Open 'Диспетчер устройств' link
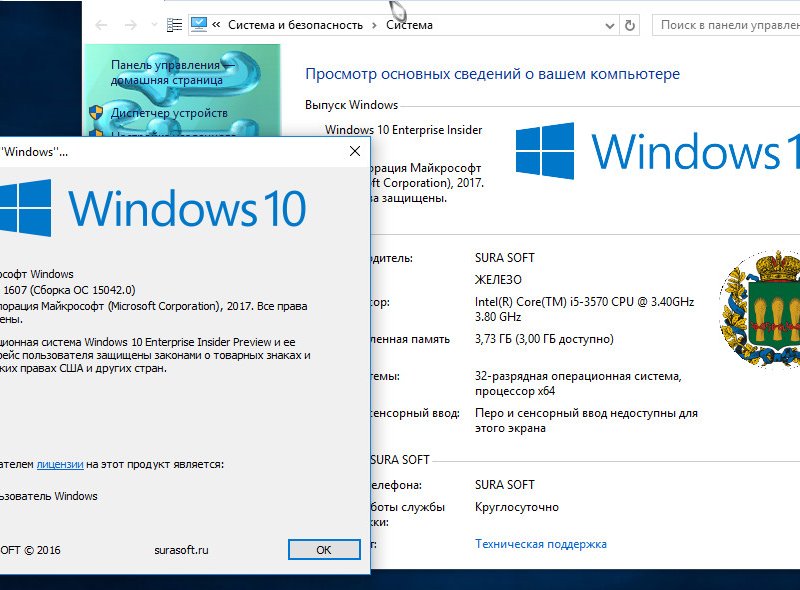The image size is (800, 590). click(169, 113)
